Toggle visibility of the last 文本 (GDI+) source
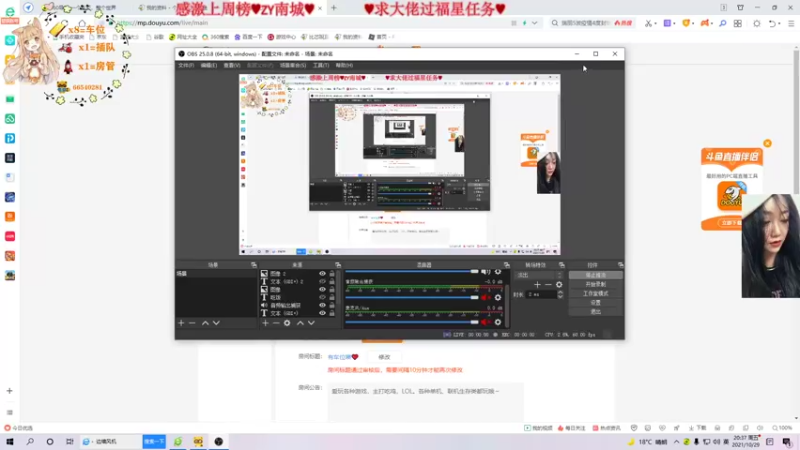 (322, 313)
